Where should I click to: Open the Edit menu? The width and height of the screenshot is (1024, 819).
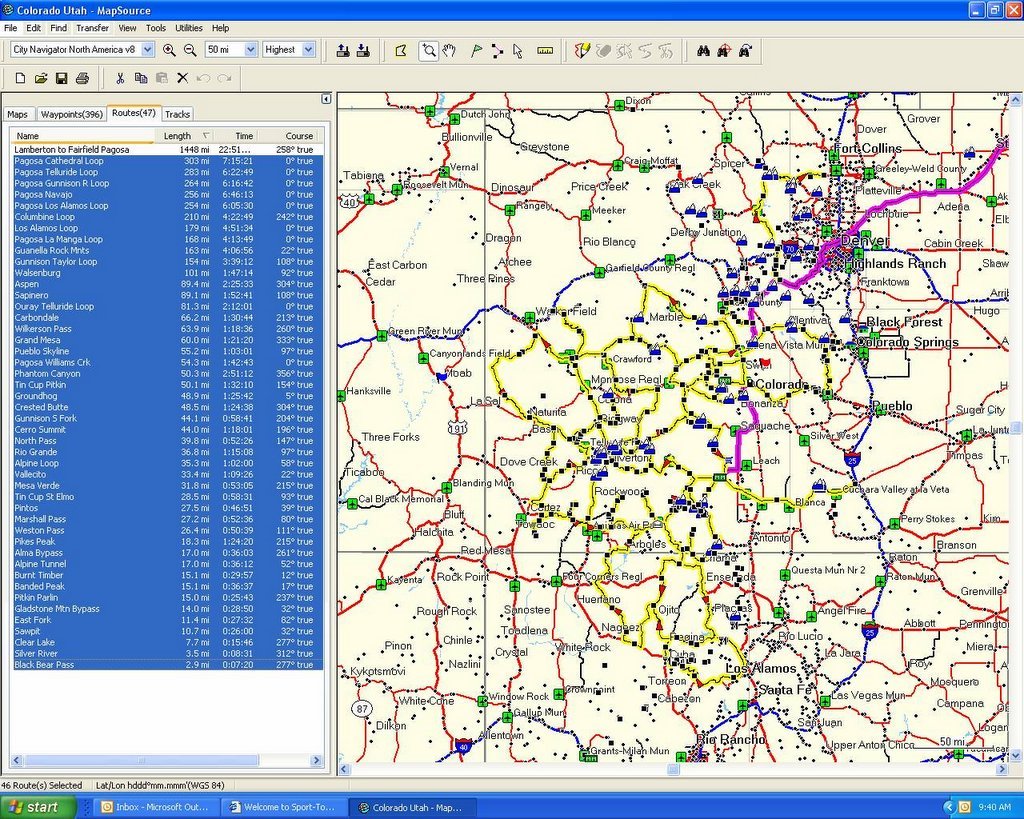[33, 28]
